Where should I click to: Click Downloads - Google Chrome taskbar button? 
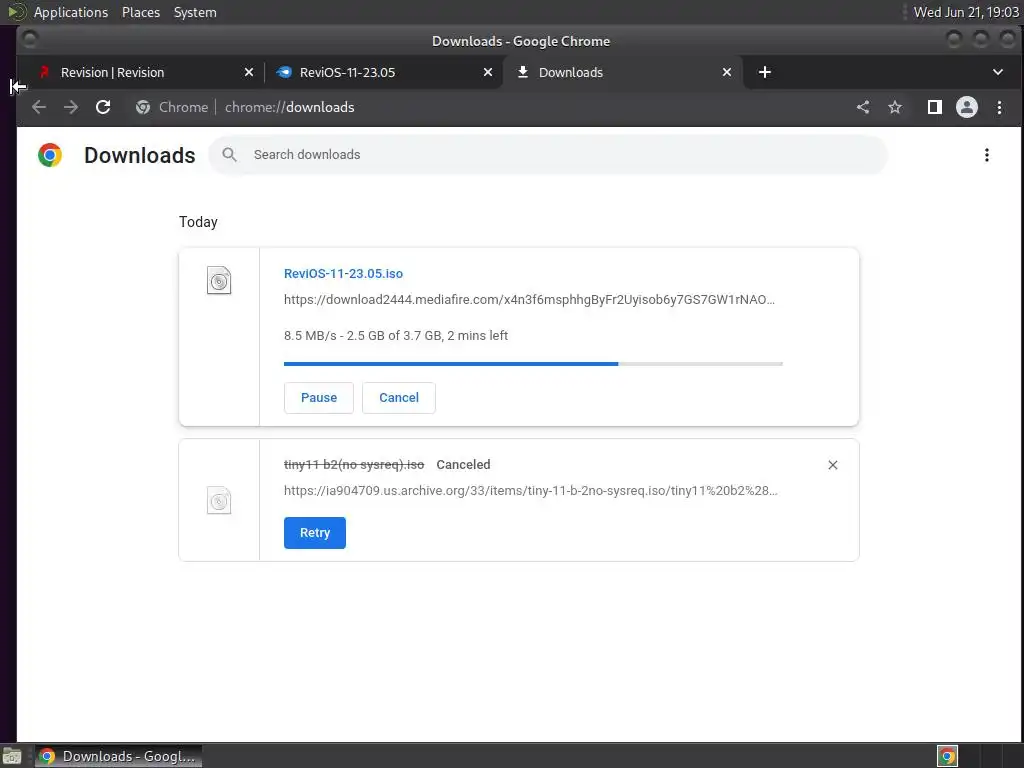pyautogui.click(x=118, y=756)
